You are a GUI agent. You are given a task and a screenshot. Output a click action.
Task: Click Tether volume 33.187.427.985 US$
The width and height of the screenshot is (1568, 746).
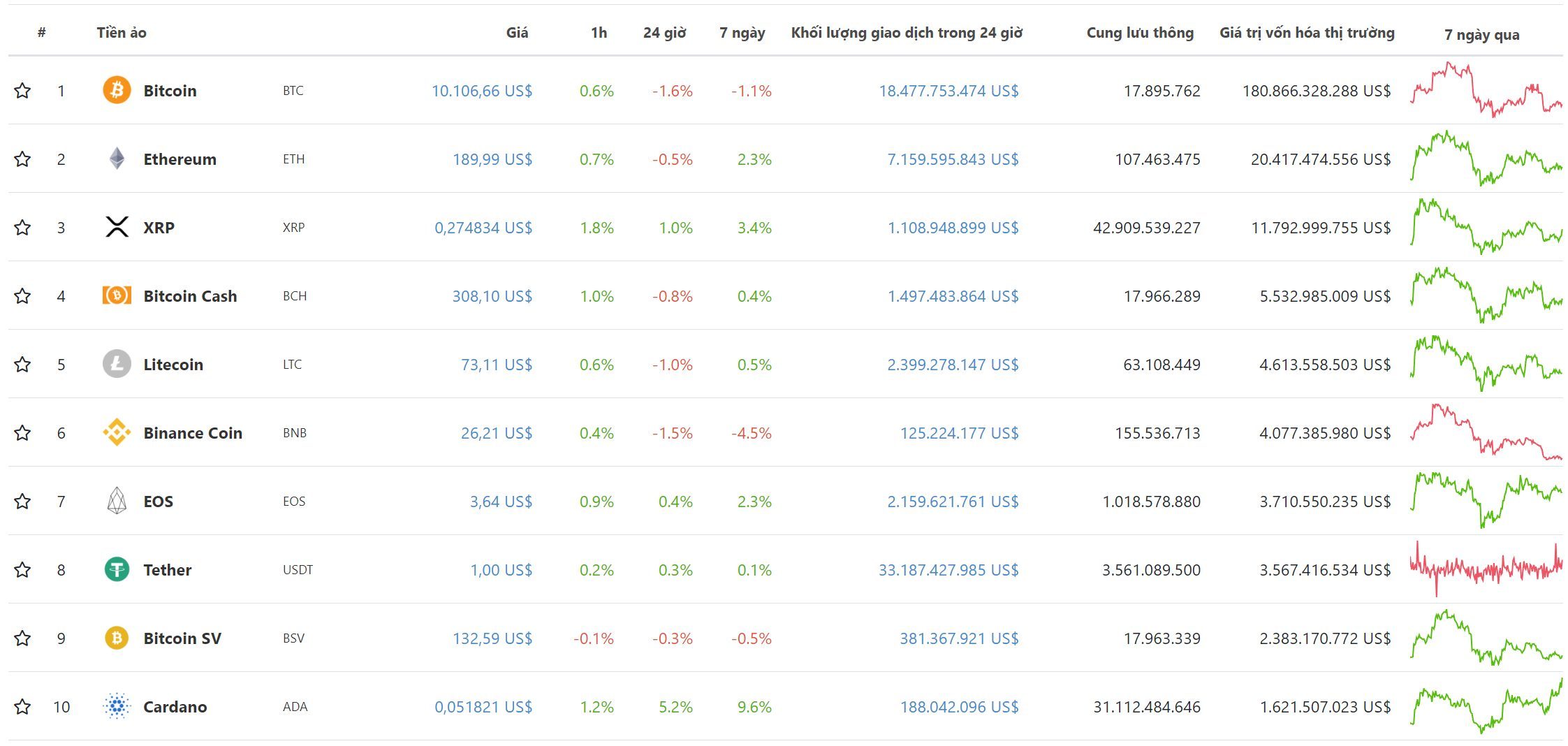point(948,569)
